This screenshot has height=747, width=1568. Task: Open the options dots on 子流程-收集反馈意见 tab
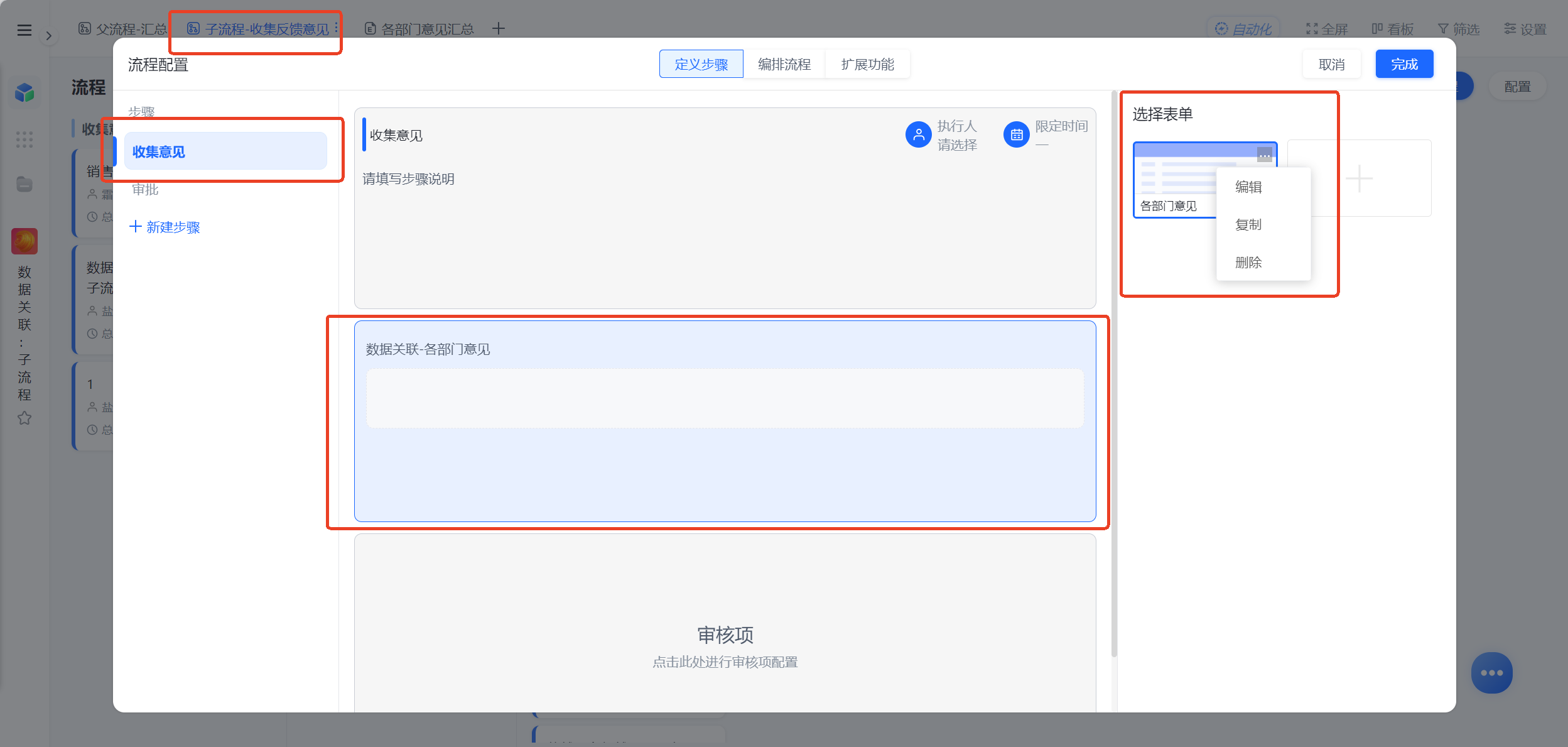tap(337, 28)
